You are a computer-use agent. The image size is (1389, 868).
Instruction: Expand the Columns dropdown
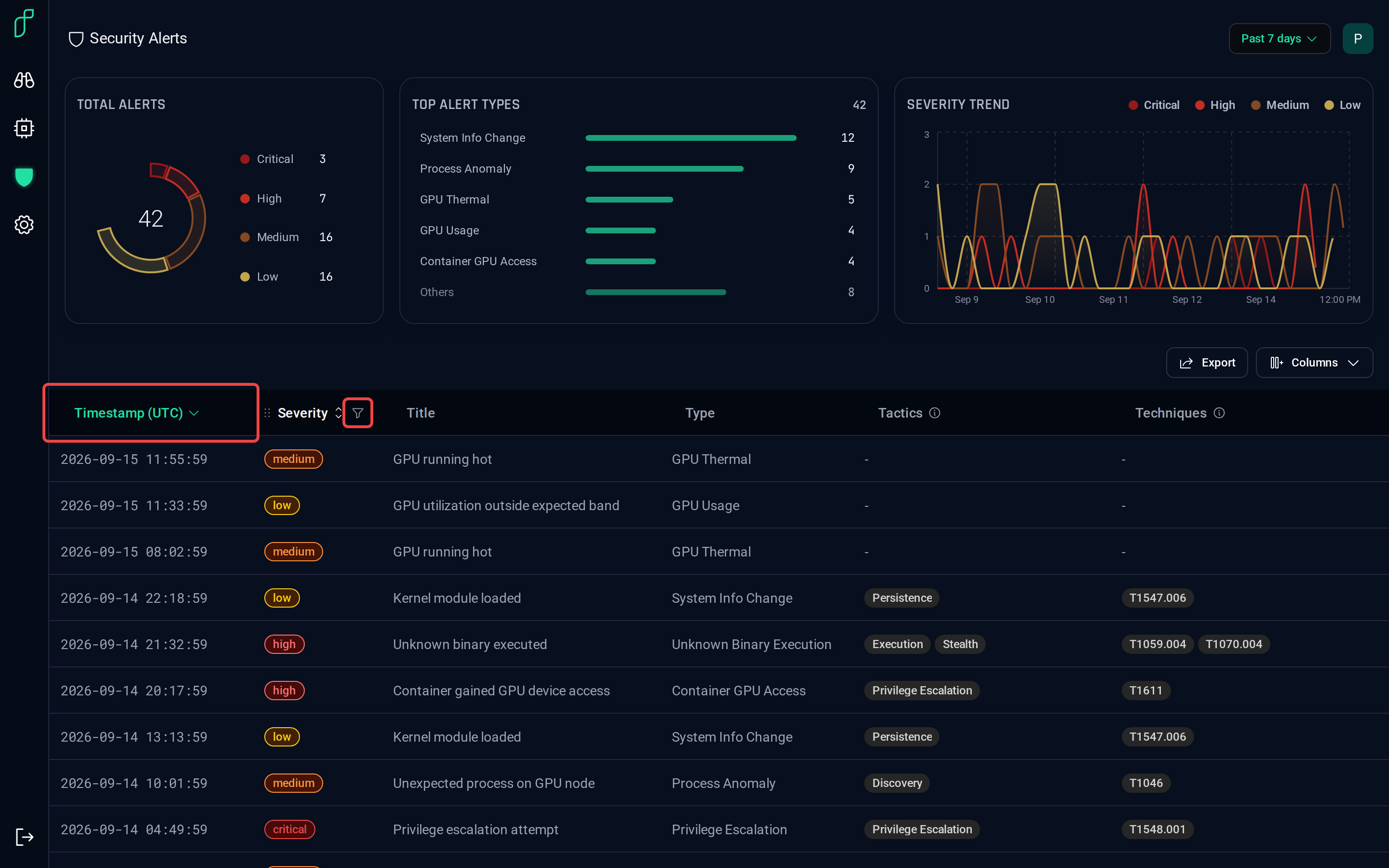tap(1314, 362)
